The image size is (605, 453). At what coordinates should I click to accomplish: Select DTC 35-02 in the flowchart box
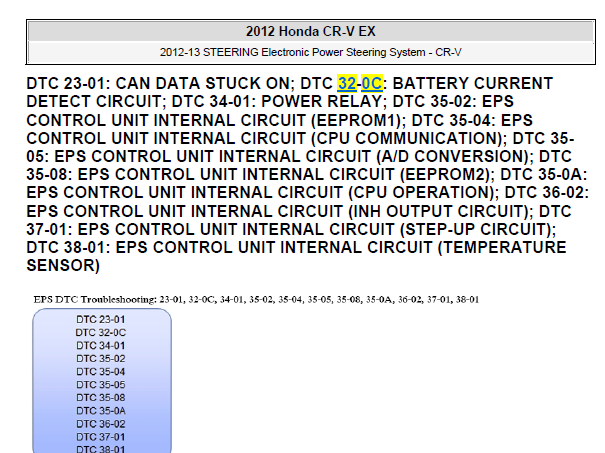point(101,359)
